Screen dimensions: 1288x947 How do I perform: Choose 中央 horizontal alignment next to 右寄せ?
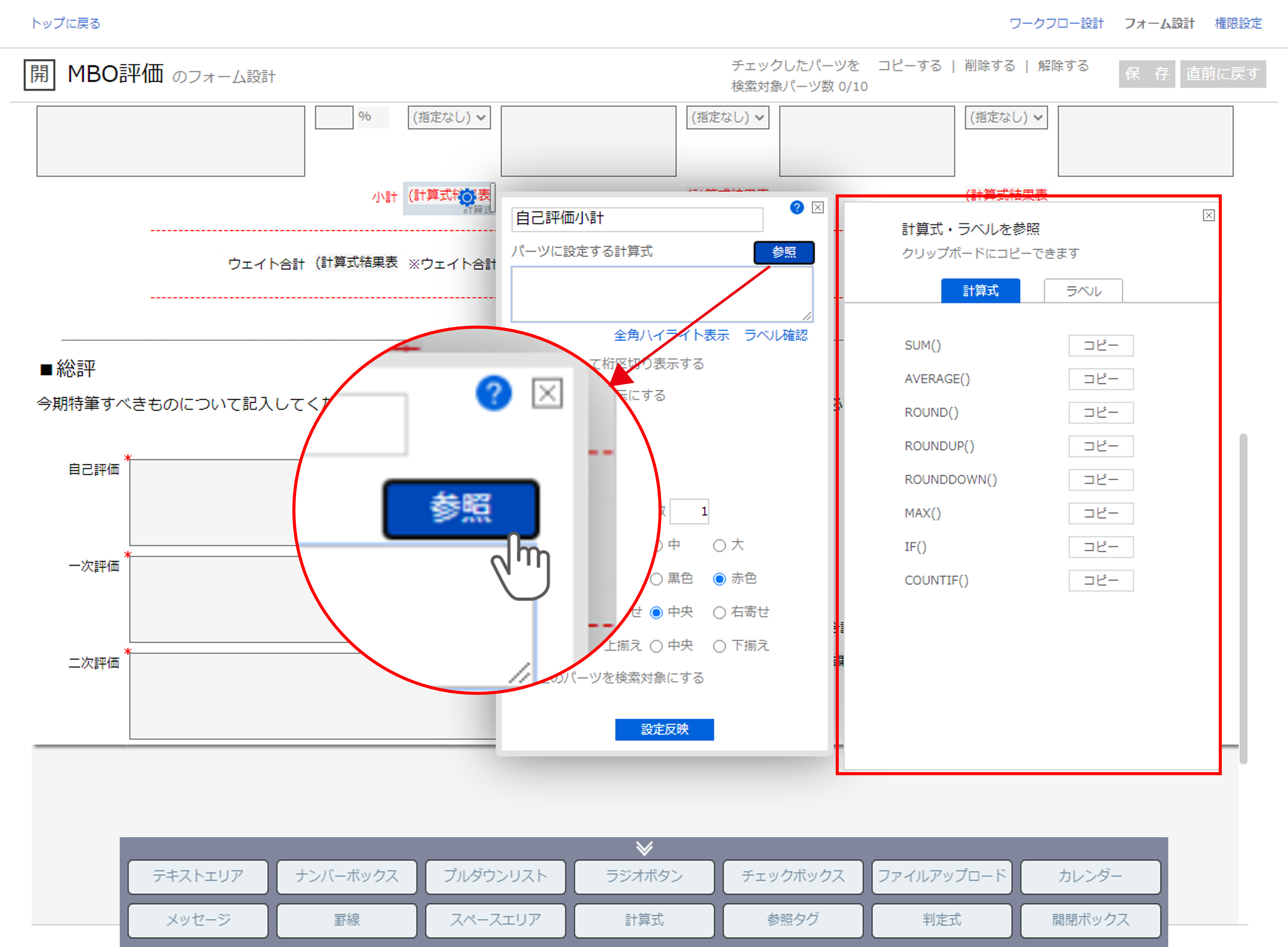coord(656,613)
